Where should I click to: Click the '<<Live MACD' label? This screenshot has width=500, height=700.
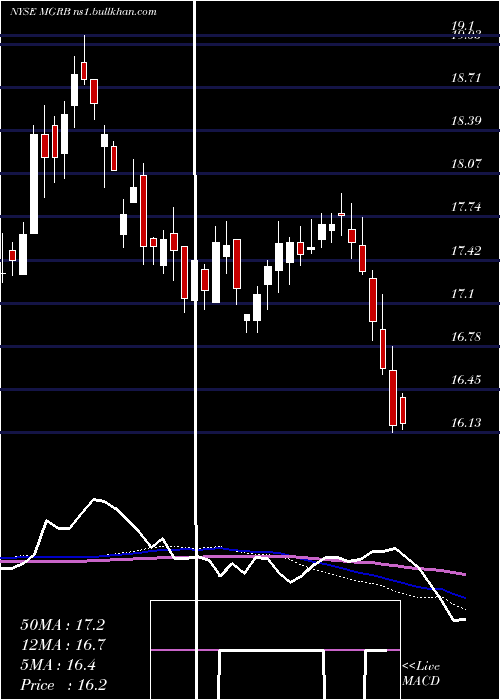pyautogui.click(x=421, y=674)
